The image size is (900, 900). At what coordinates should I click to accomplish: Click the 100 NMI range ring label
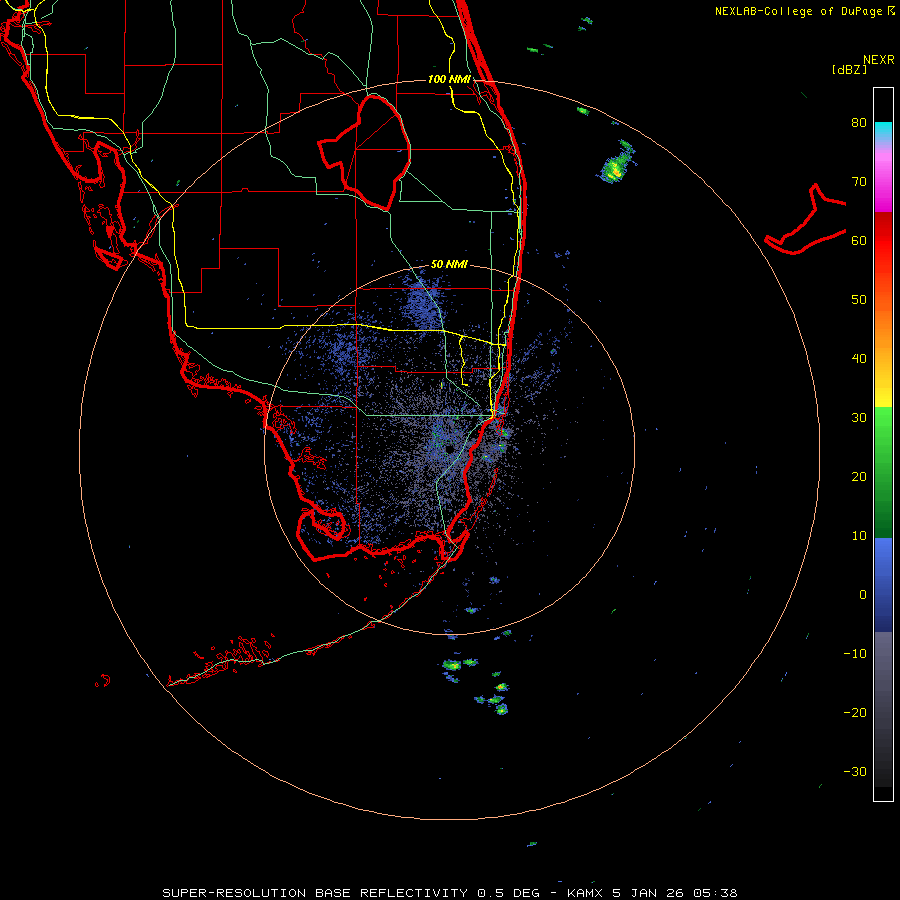coord(449,79)
